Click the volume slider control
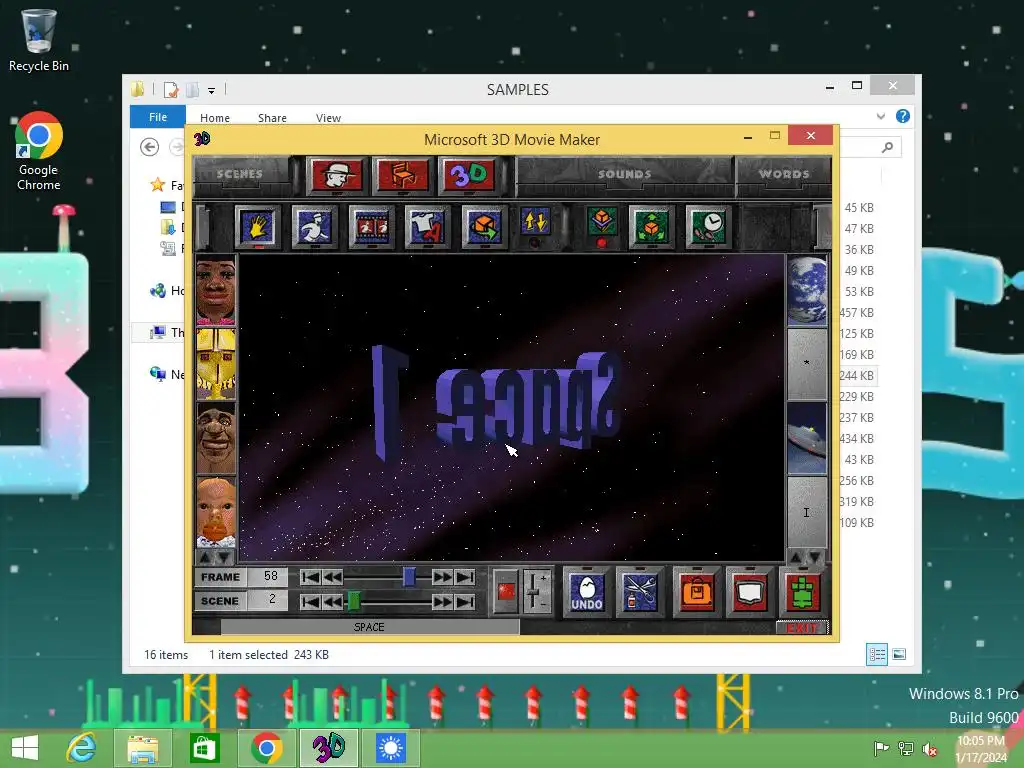1024x768 pixels. click(x=537, y=592)
